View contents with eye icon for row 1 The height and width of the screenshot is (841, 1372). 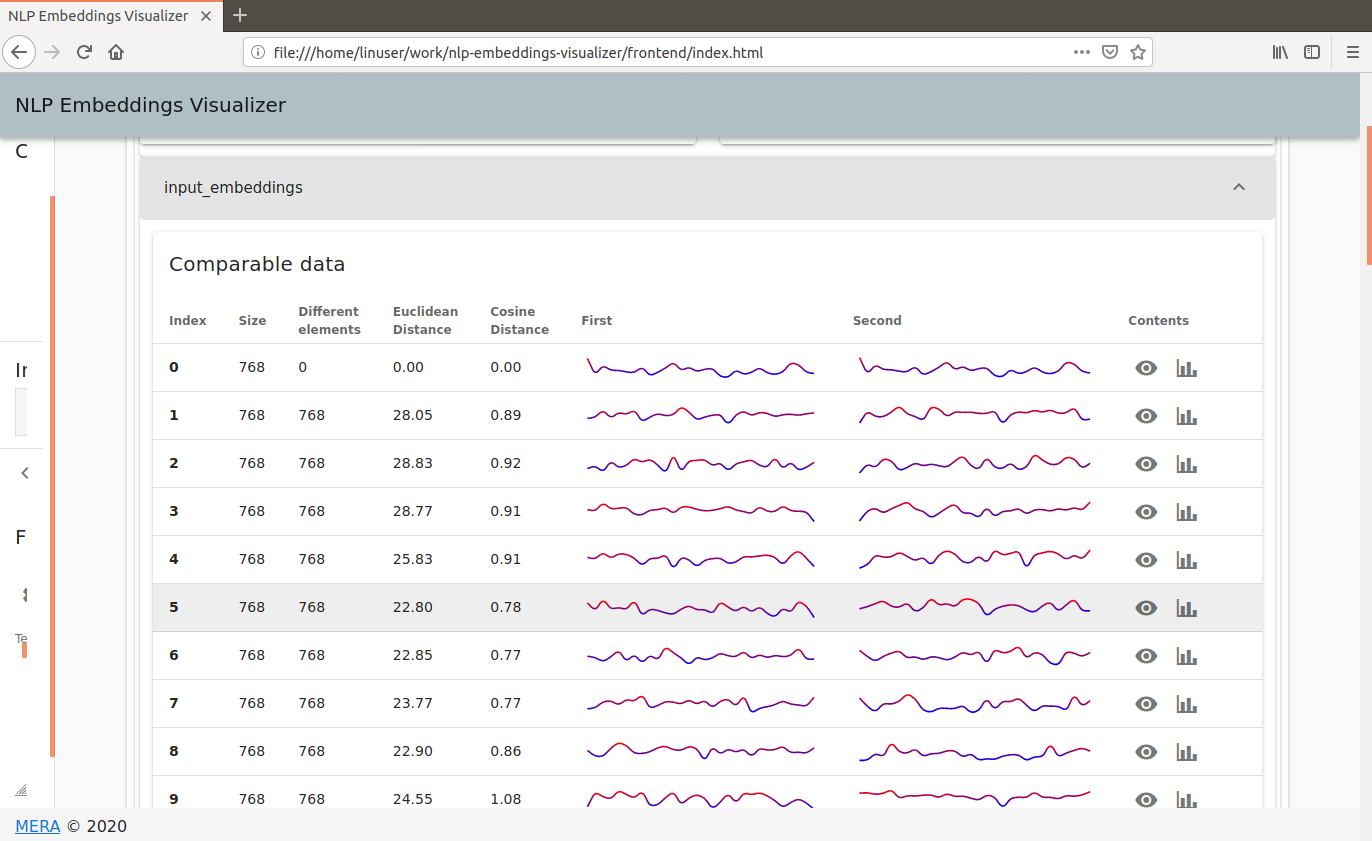[x=1146, y=416]
